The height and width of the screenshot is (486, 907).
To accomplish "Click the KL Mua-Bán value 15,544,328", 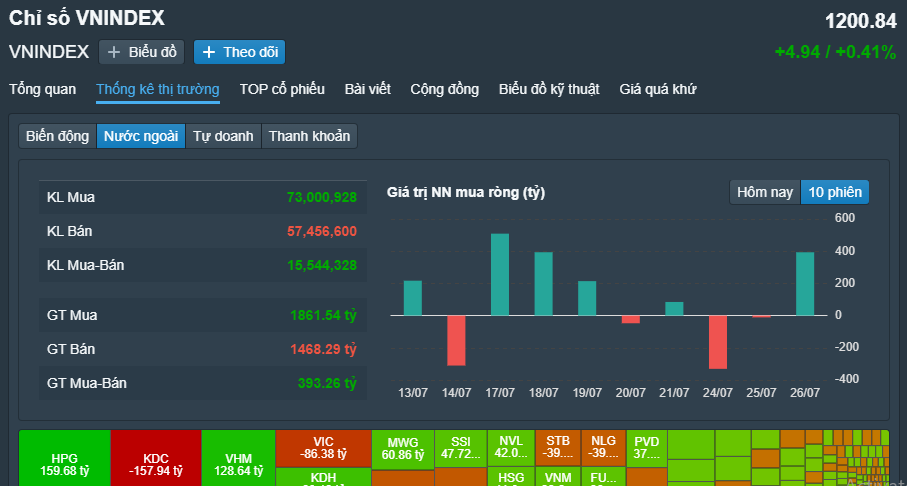I will tap(322, 266).
